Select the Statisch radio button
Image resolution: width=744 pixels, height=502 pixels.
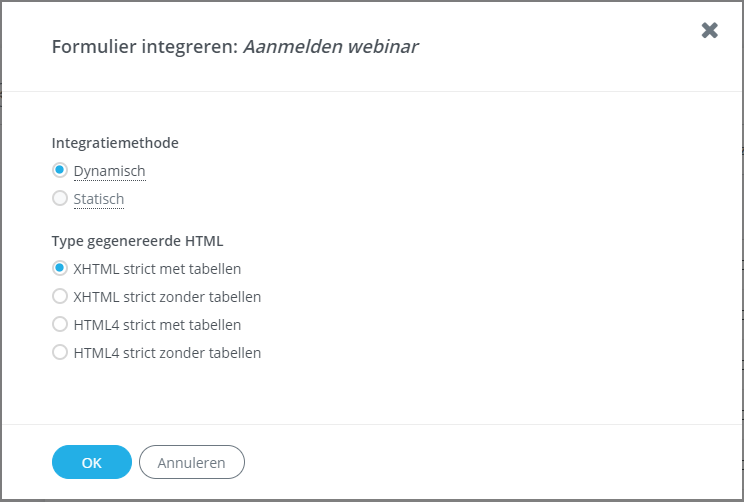coord(60,198)
